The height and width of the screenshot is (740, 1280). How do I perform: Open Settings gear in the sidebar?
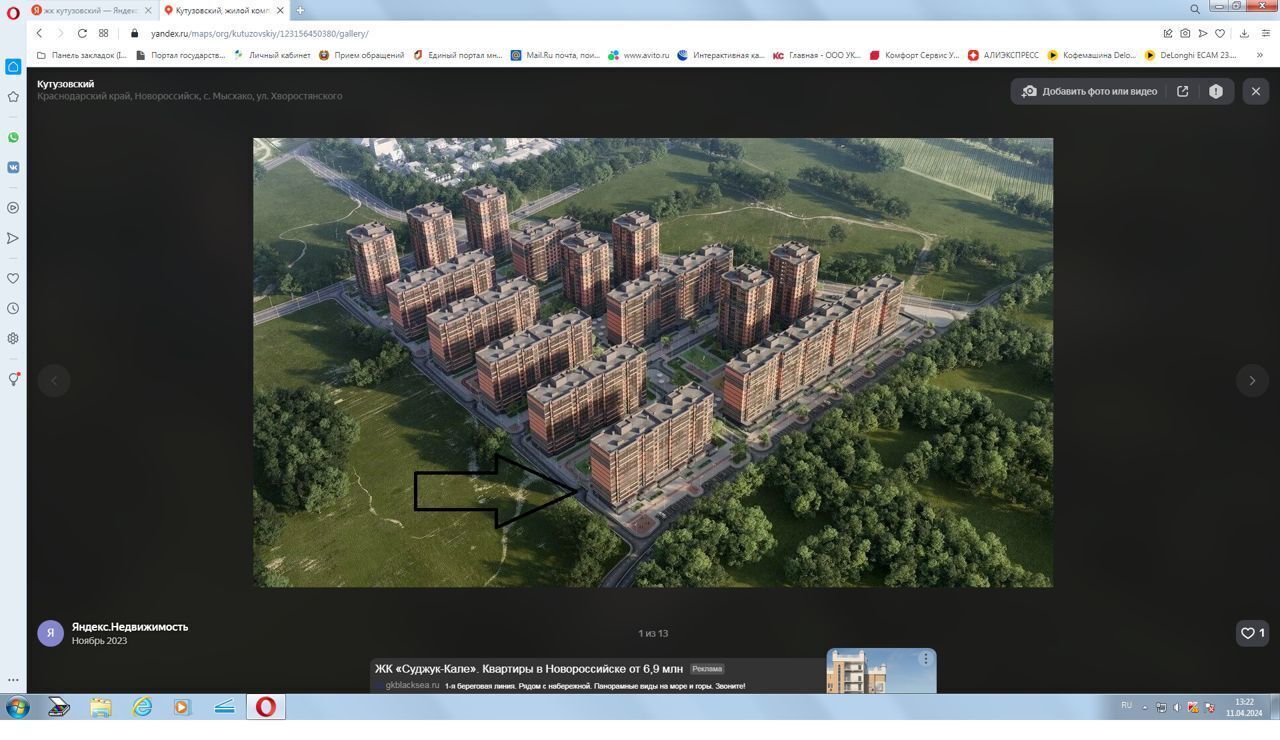click(x=13, y=338)
